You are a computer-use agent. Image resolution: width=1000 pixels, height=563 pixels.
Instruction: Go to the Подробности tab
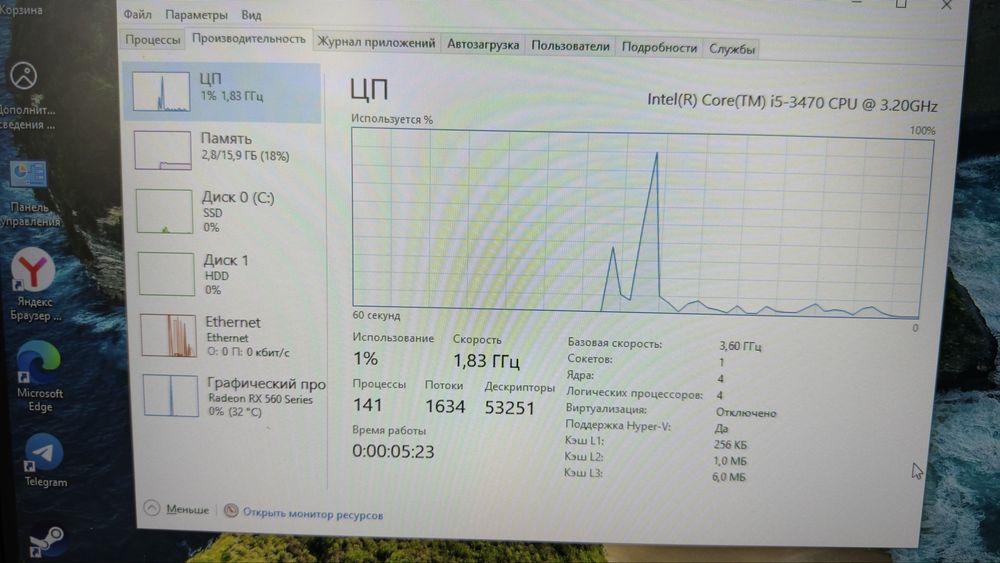659,47
